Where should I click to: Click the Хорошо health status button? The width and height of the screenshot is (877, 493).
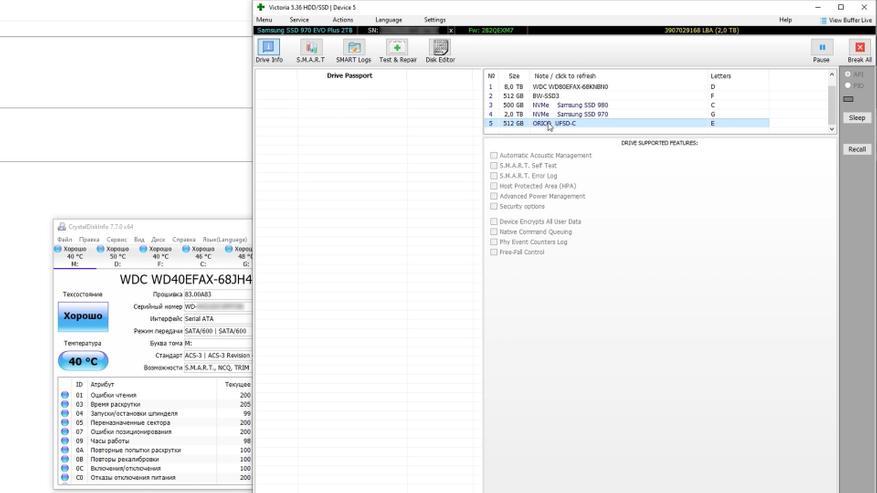click(83, 316)
